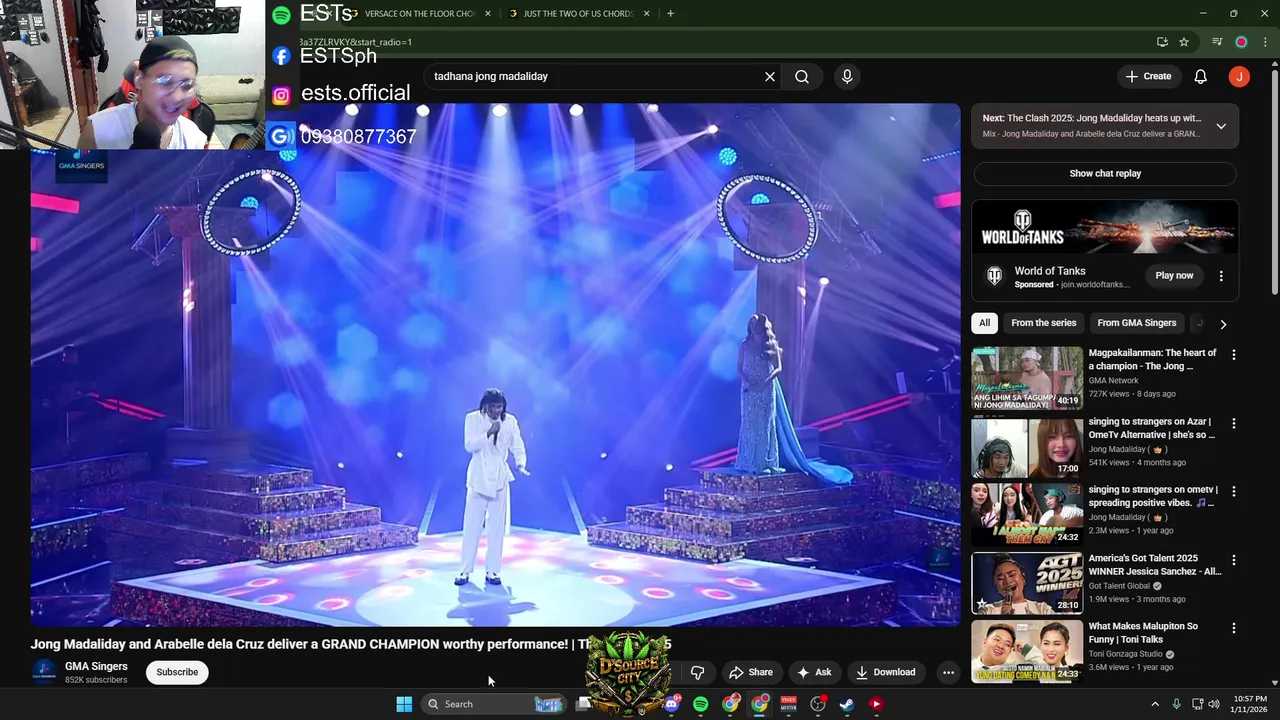Open Windows Start menu

pyautogui.click(x=404, y=704)
